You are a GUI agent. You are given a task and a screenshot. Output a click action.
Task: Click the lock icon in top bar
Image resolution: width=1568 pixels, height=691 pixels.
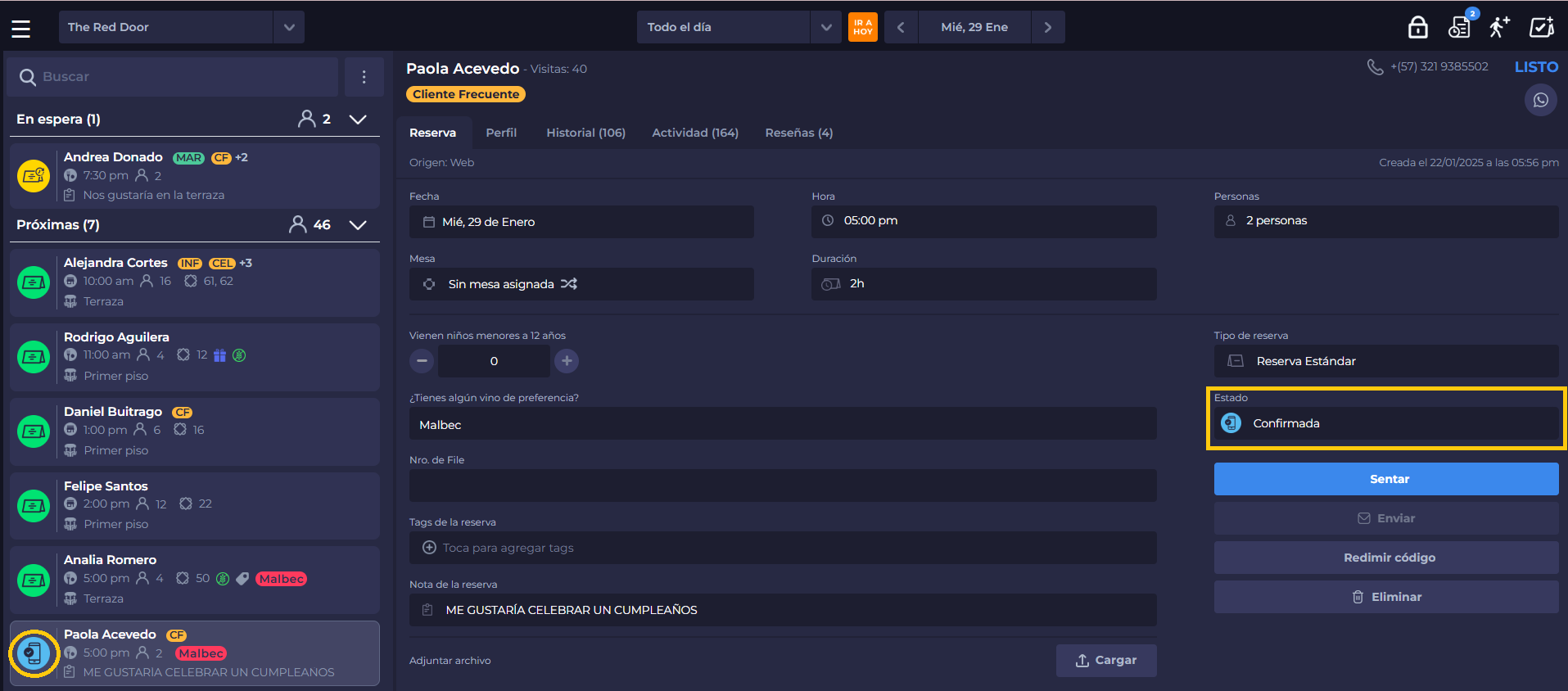pos(1418,28)
